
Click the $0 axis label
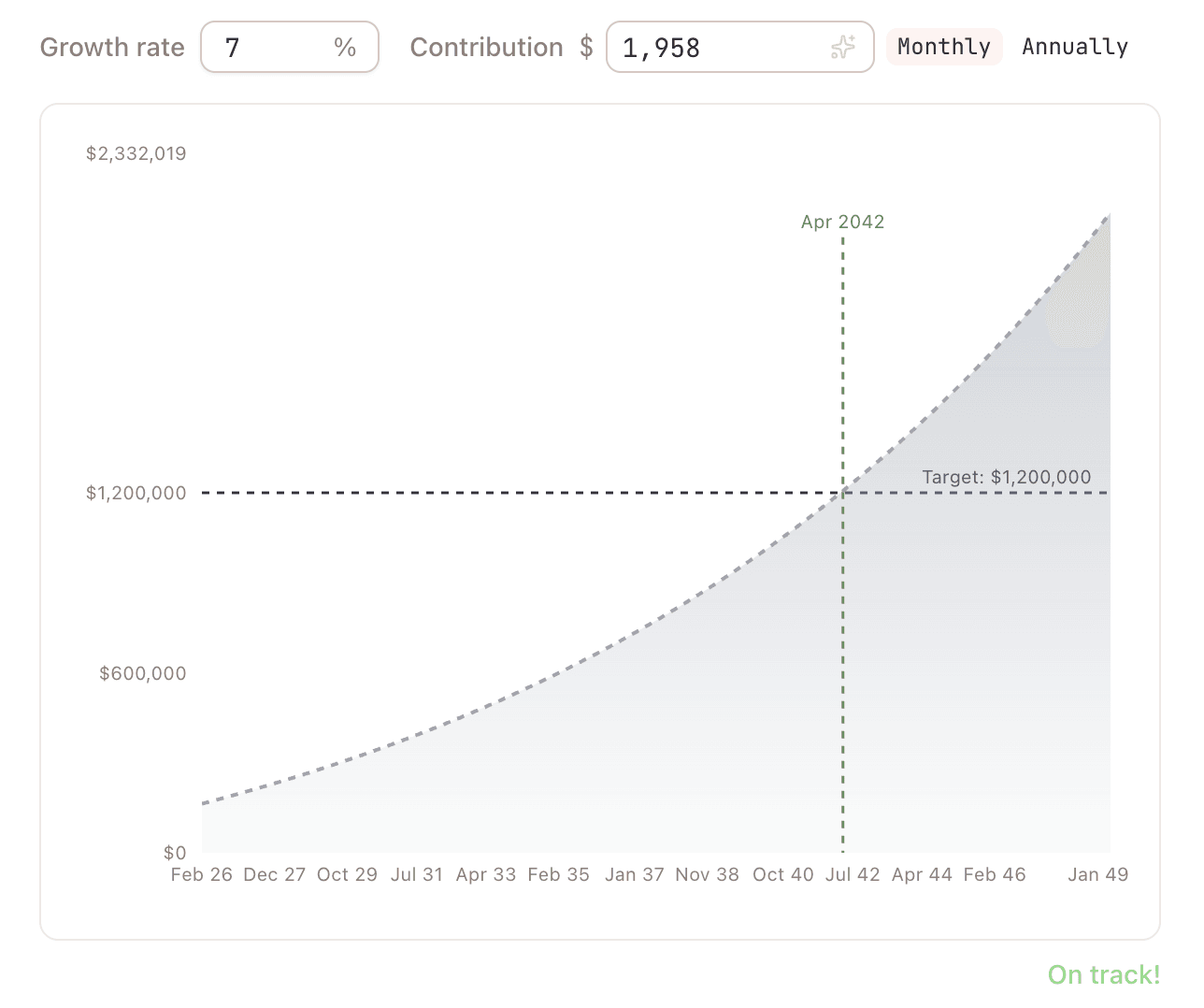pyautogui.click(x=174, y=853)
